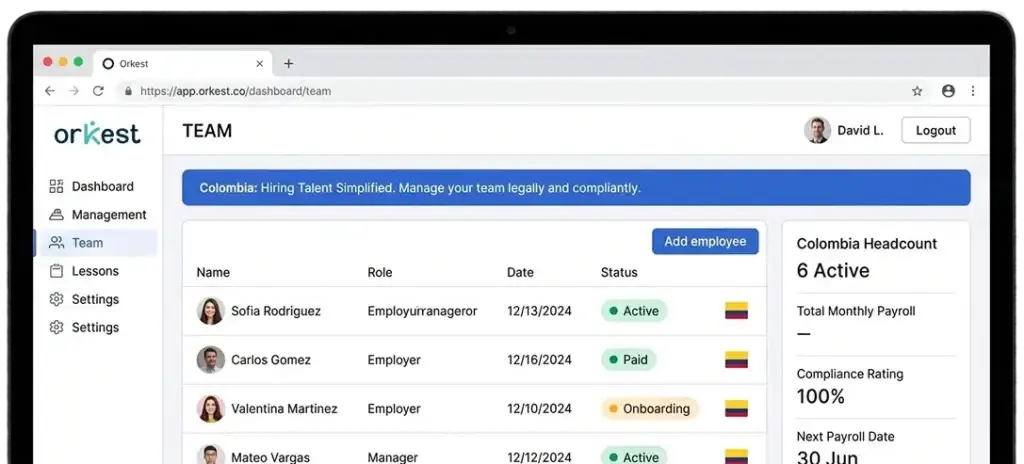Click the site lock icon in address bar

pyautogui.click(x=128, y=91)
